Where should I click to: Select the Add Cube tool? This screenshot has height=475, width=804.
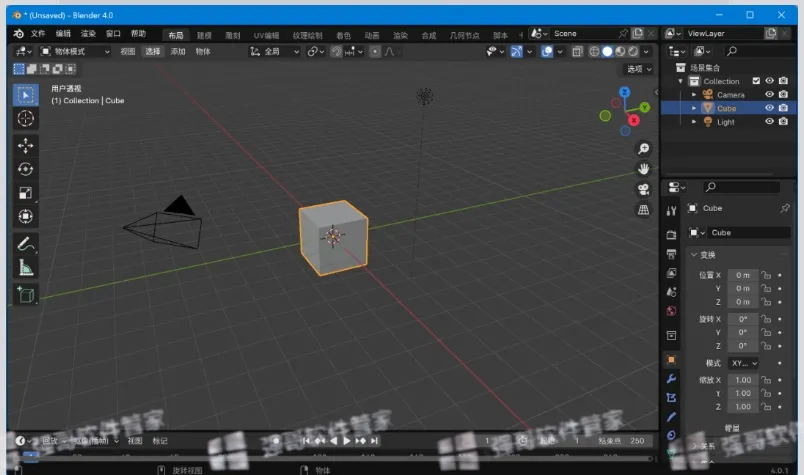[x=25, y=294]
